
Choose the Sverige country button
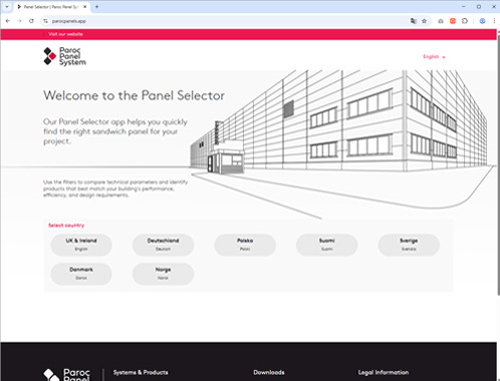pyautogui.click(x=409, y=245)
